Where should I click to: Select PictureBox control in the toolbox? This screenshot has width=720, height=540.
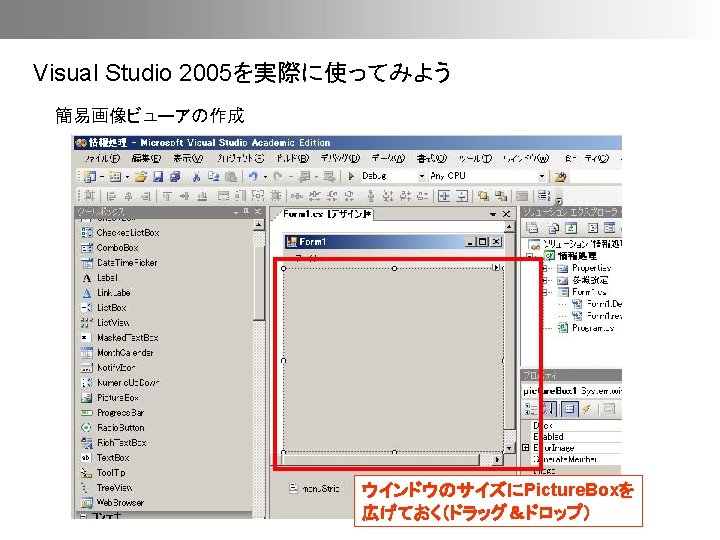click(110, 398)
